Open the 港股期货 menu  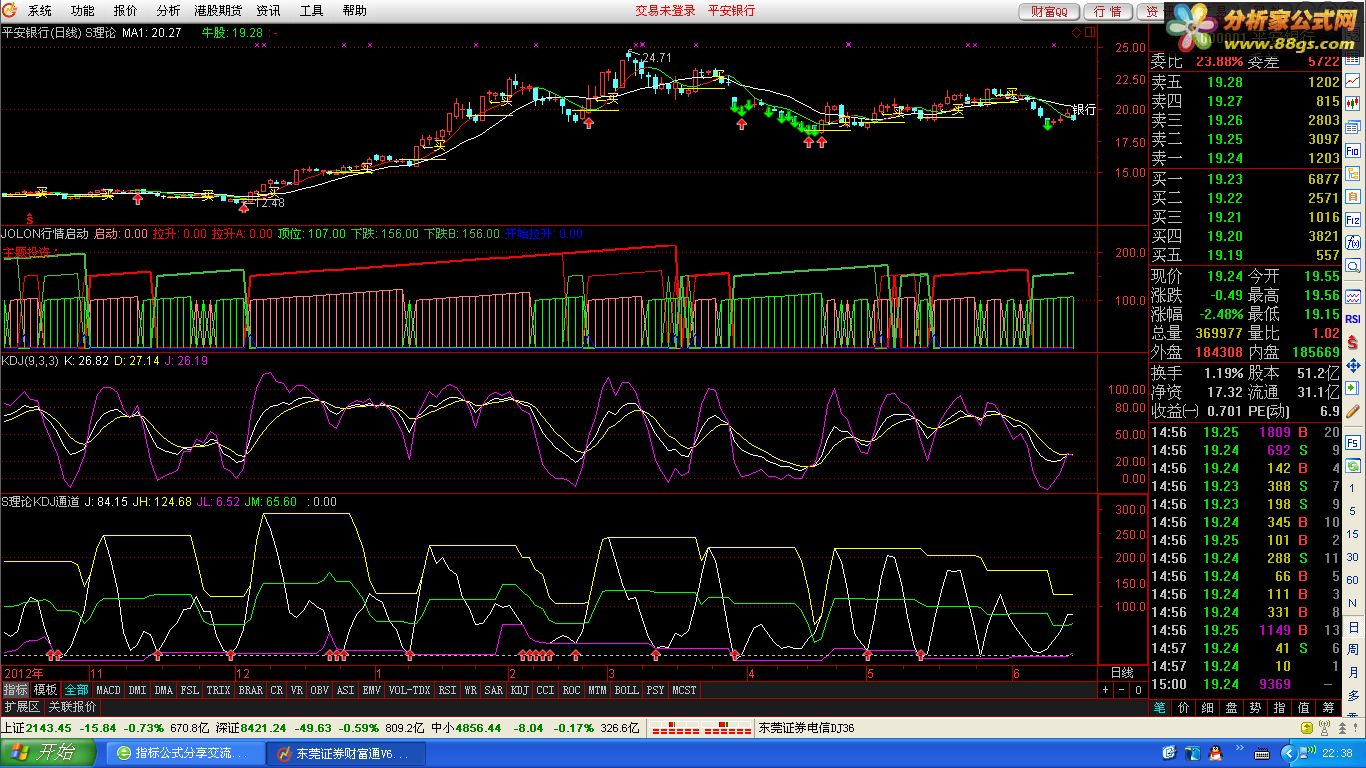pos(219,11)
